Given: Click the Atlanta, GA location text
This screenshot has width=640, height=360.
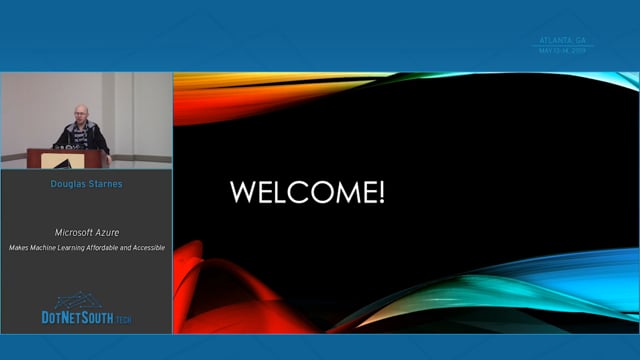Looking at the screenshot, I should pos(562,40).
